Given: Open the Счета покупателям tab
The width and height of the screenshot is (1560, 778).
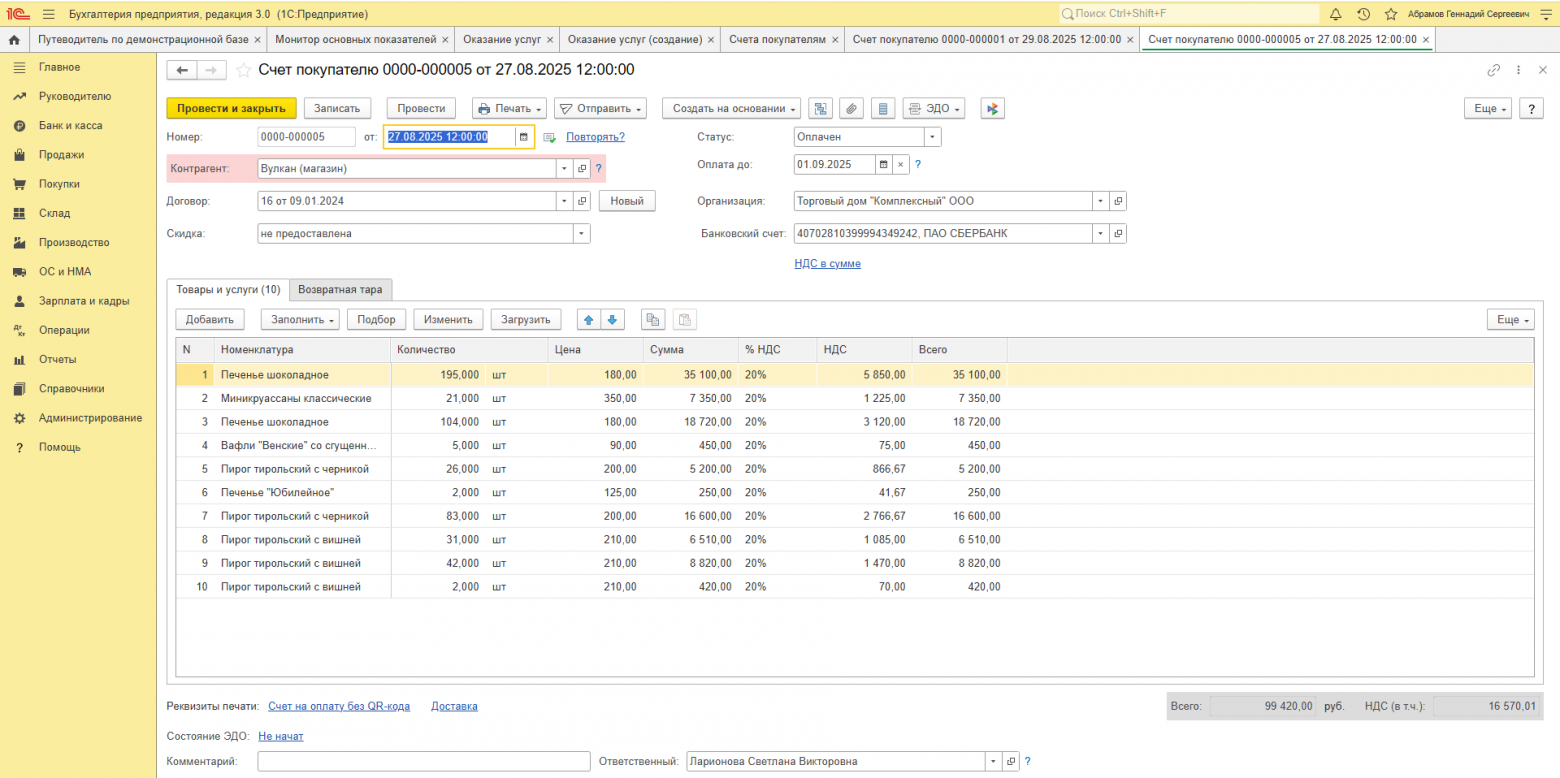Looking at the screenshot, I should tap(777, 40).
